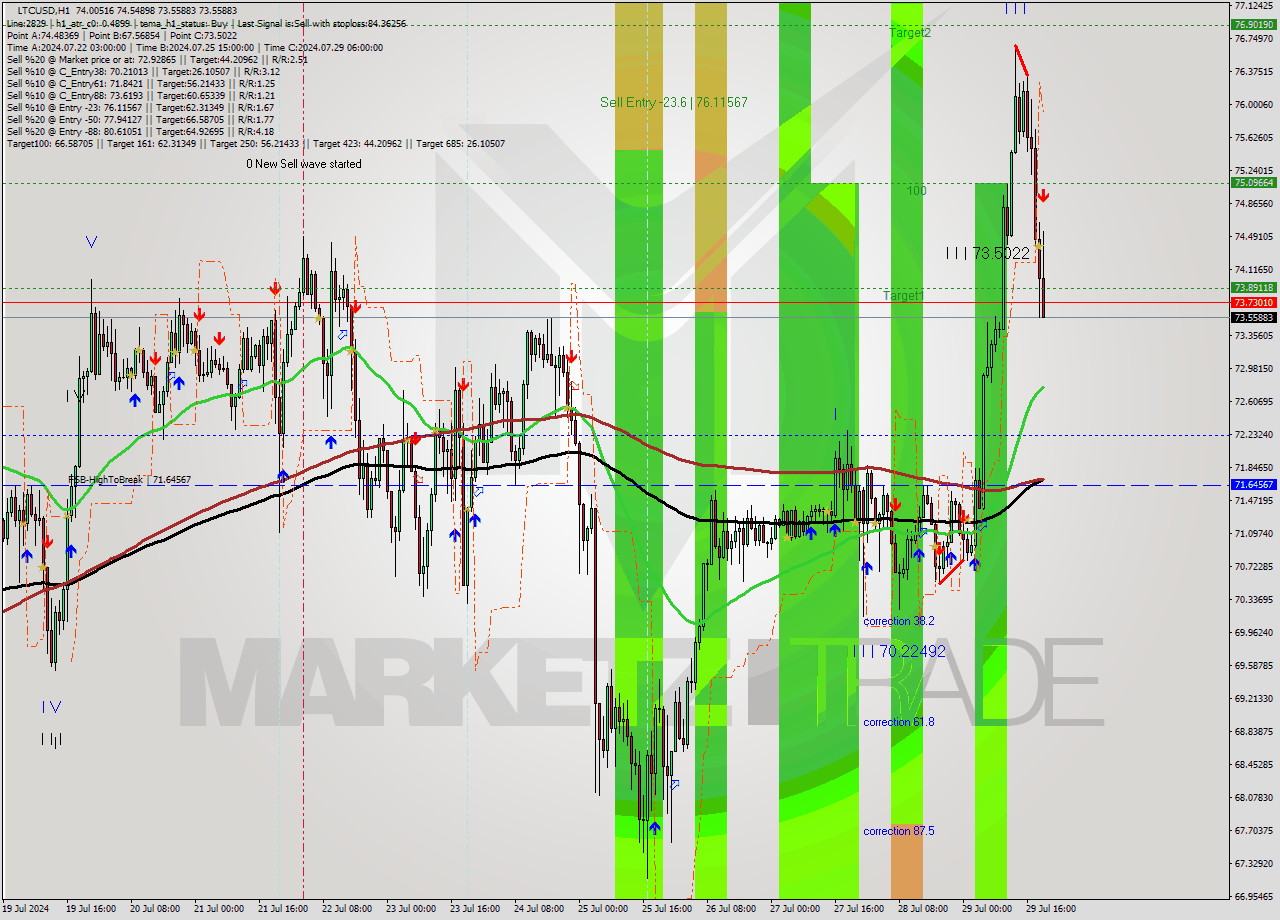Click the '100' level label near 75.09664
Image resolution: width=1280 pixels, height=920 pixels.
[916, 190]
